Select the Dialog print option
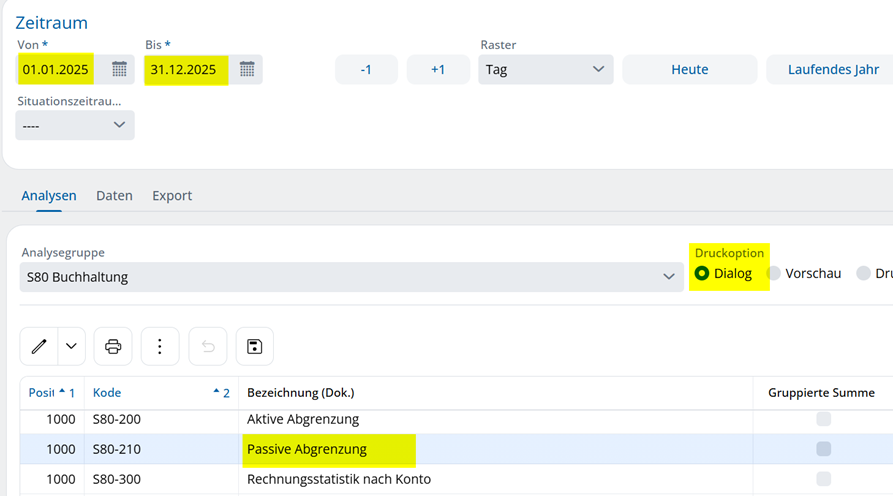The height and width of the screenshot is (496, 893). (x=702, y=273)
